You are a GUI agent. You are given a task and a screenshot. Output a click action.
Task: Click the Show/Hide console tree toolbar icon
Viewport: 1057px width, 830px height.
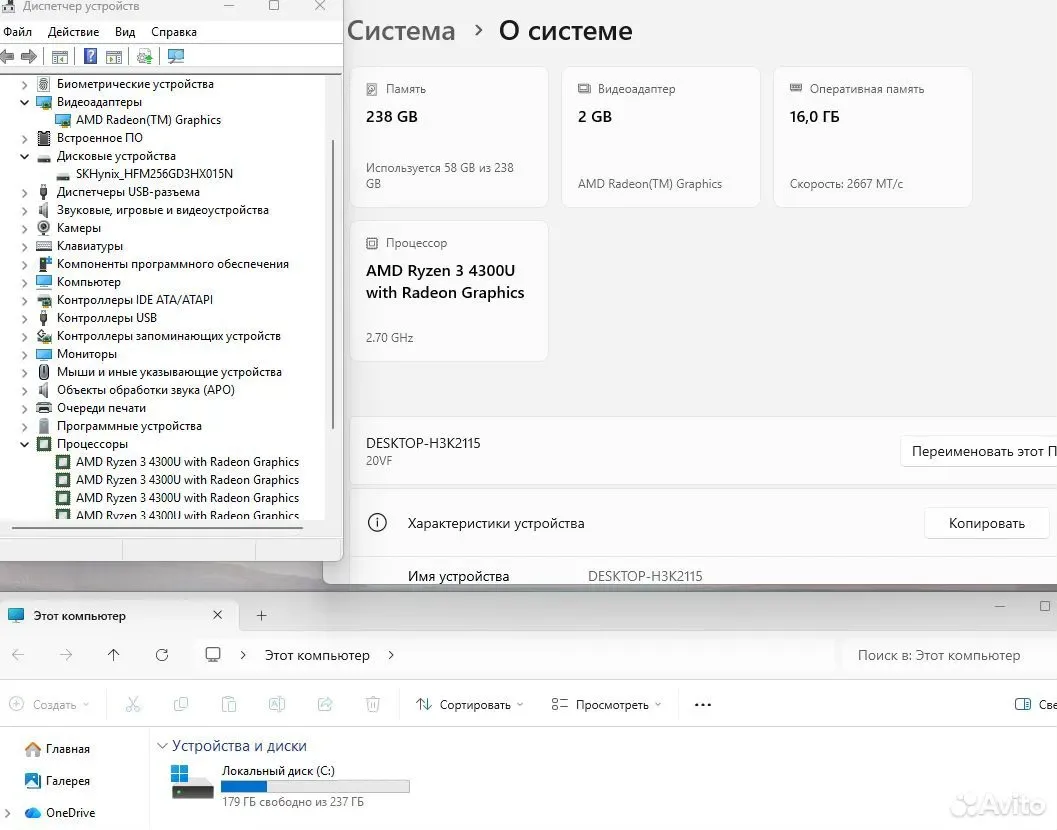(60, 57)
